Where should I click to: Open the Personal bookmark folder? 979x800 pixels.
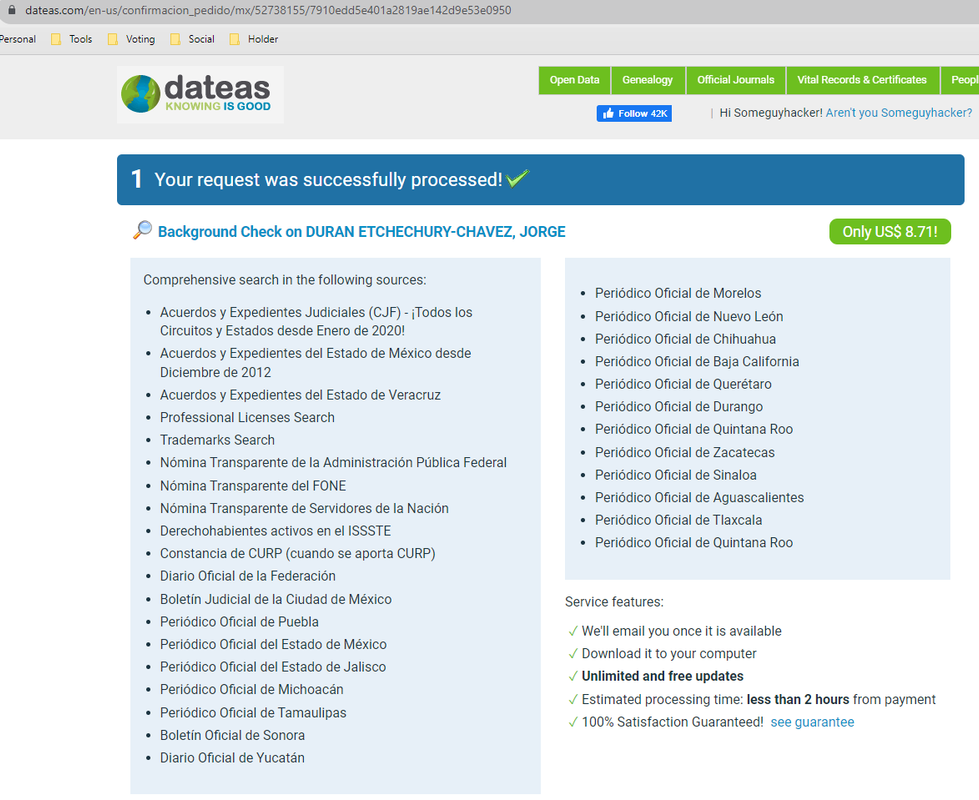pos(17,39)
